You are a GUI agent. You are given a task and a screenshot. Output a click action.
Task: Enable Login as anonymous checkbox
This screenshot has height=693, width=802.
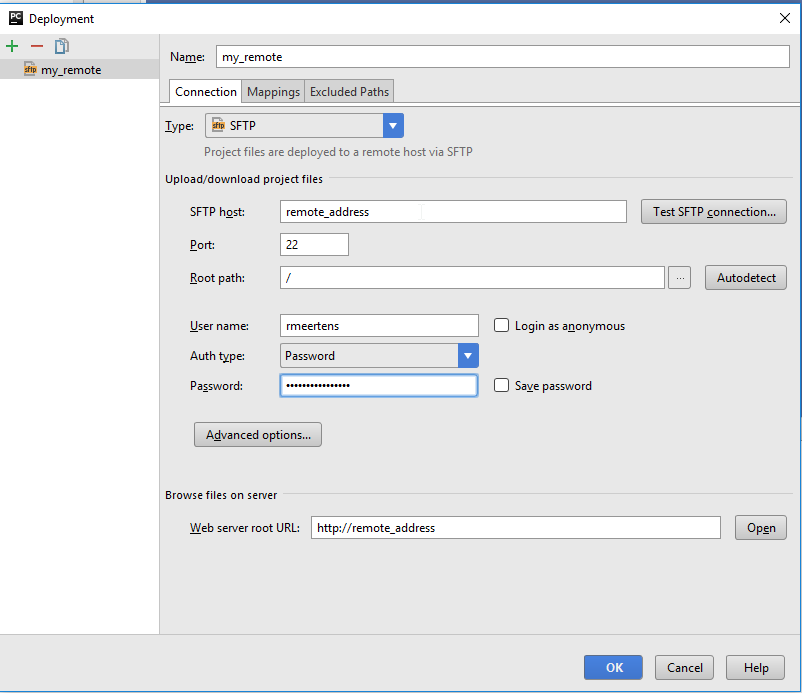click(502, 326)
